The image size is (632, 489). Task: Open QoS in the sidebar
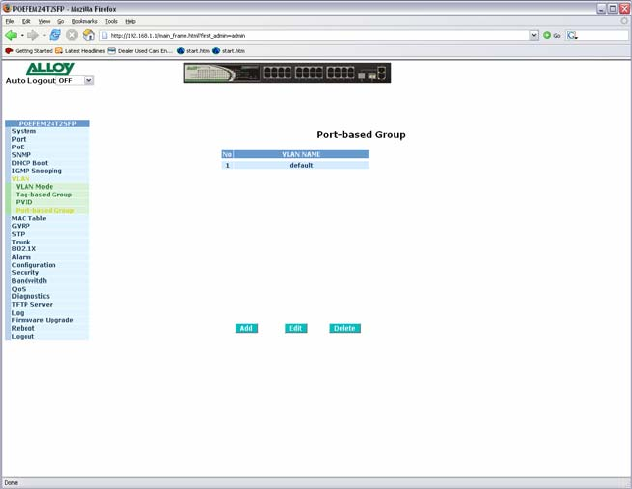click(x=19, y=289)
